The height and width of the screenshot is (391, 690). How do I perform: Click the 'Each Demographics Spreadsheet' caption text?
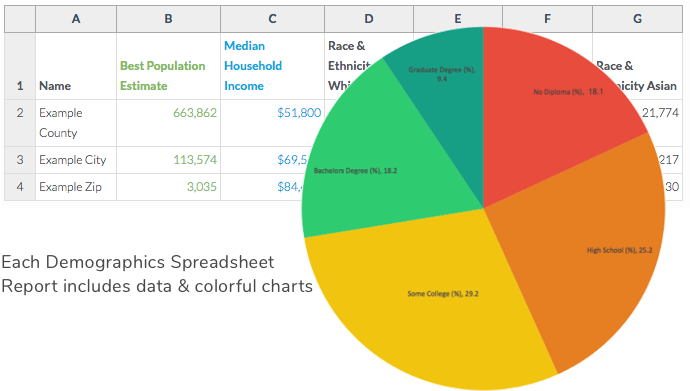138,262
